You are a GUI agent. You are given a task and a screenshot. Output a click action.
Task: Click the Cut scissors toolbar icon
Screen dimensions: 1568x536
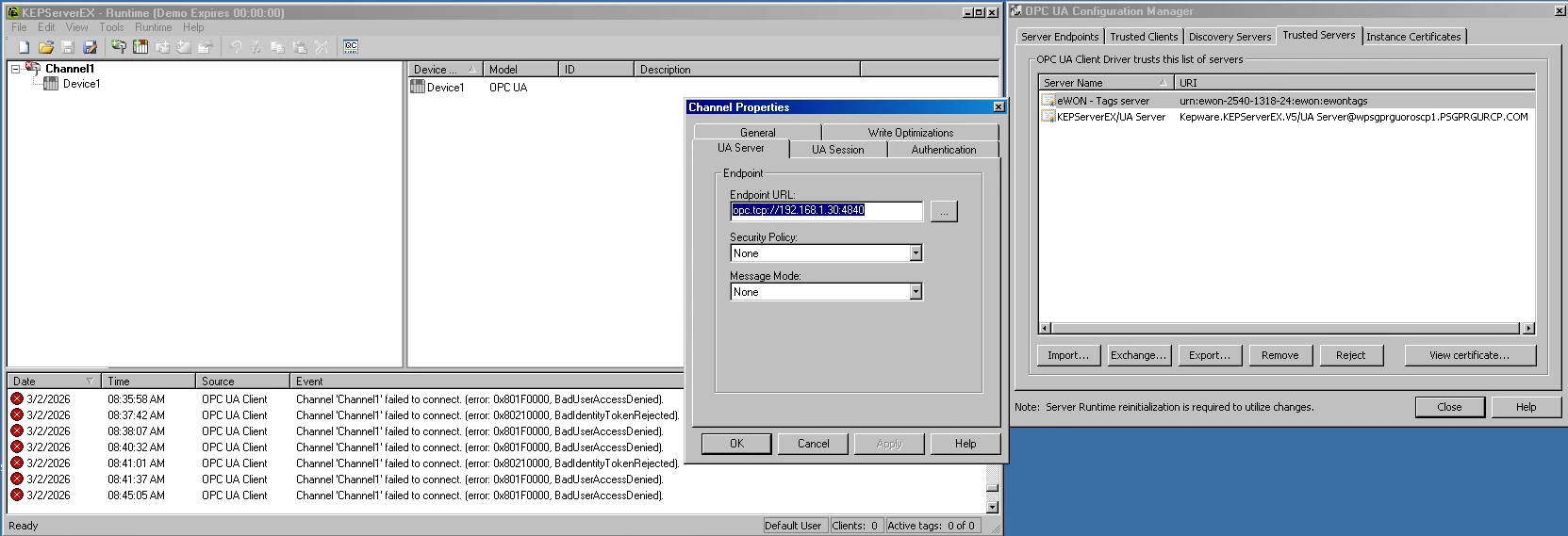coord(256,47)
